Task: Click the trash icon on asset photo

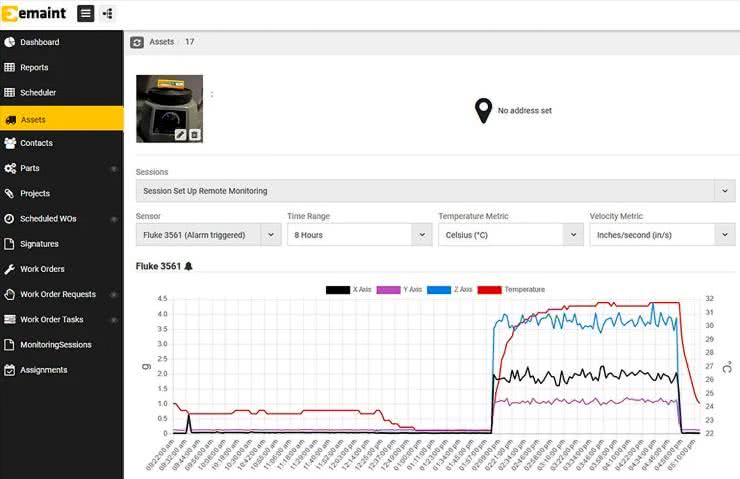Action: pyautogui.click(x=194, y=134)
